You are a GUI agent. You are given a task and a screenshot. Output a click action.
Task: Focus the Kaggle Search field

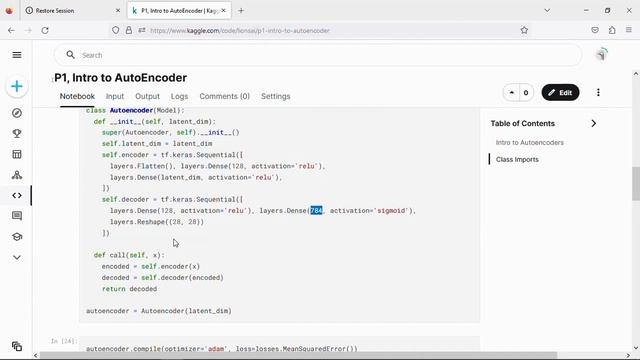coord(318,55)
